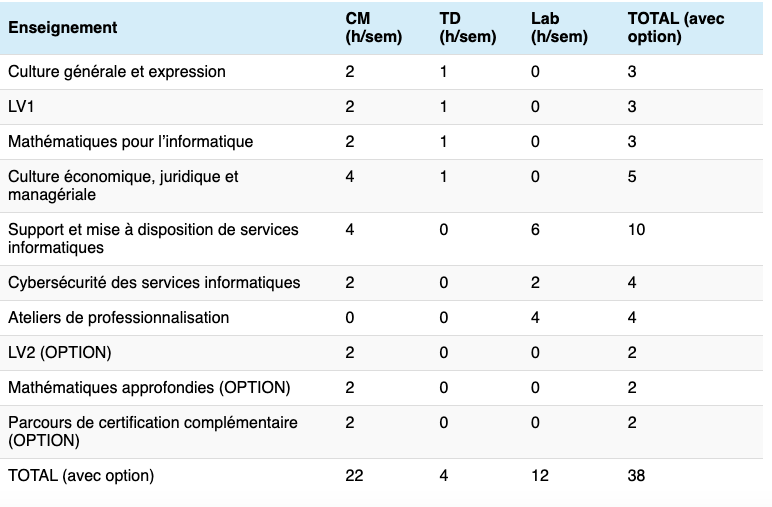Click Parcours de certification complémentaire cell
772x507 pixels.
[x=152, y=432]
